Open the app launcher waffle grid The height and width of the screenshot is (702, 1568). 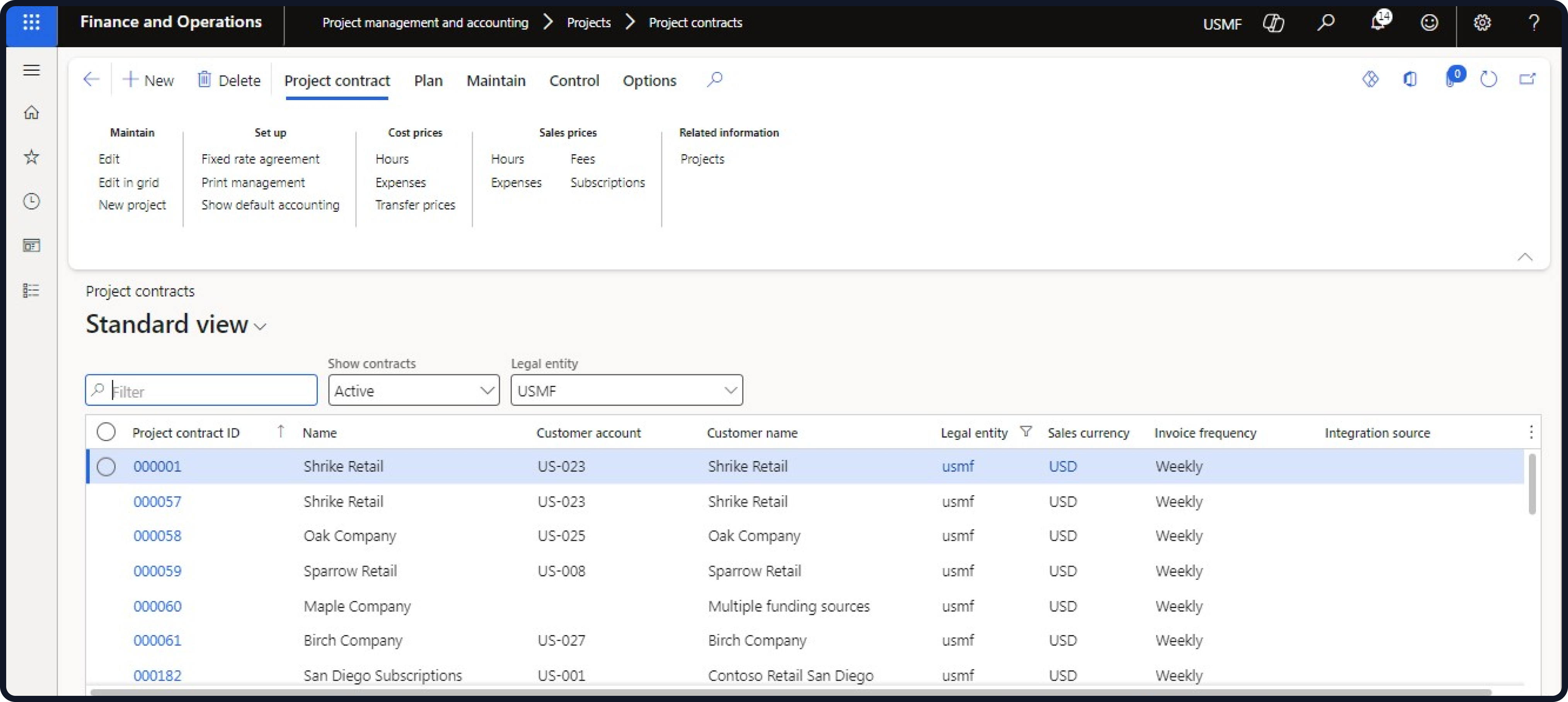(x=31, y=23)
